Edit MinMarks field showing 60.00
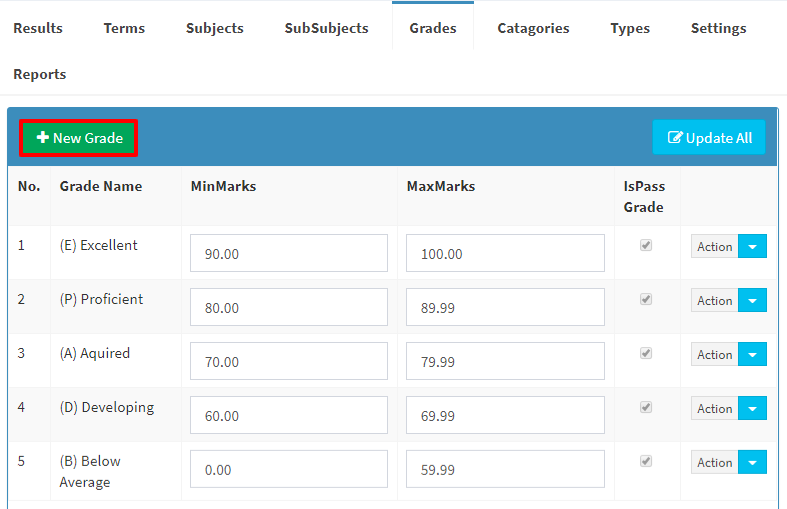 (289, 415)
